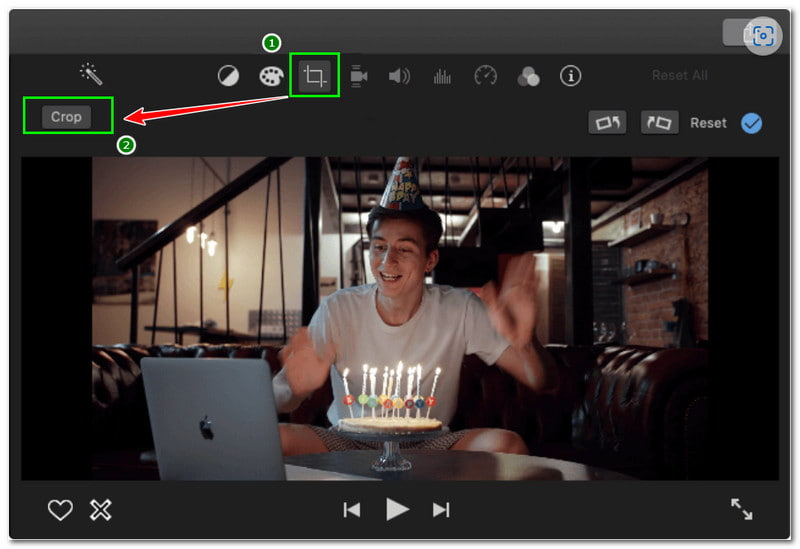
Task: Skip to the previous clip
Action: pos(352,510)
